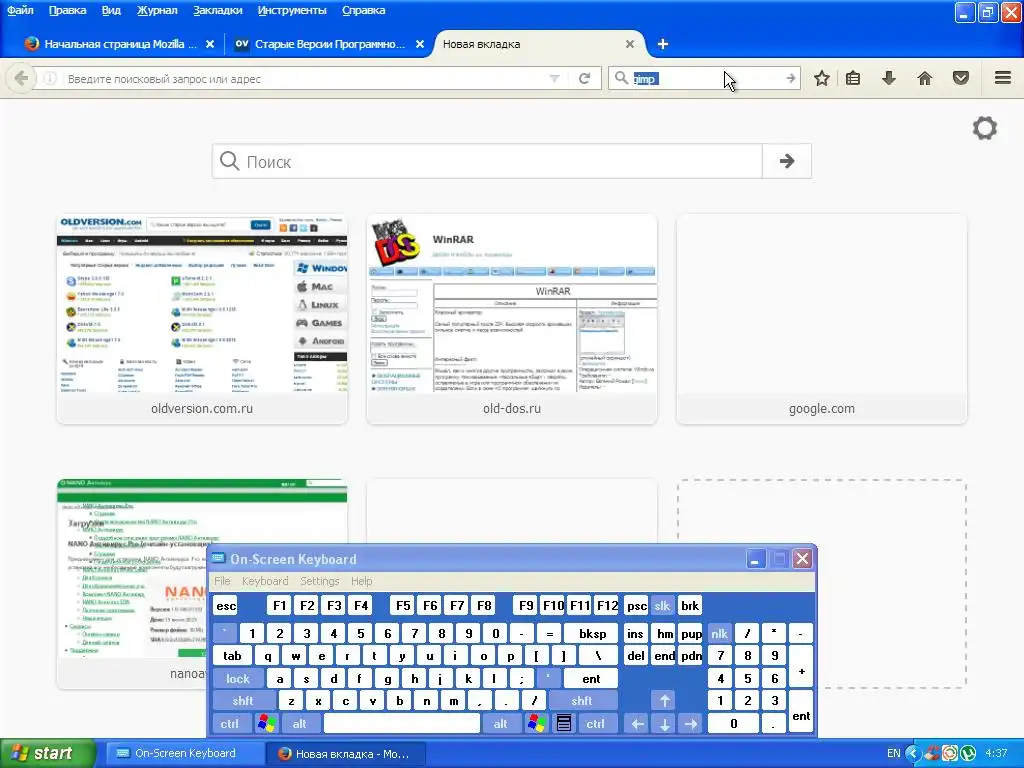This screenshot has height=768, width=1024.
Task: Click the Windows start button
Action: point(47,753)
